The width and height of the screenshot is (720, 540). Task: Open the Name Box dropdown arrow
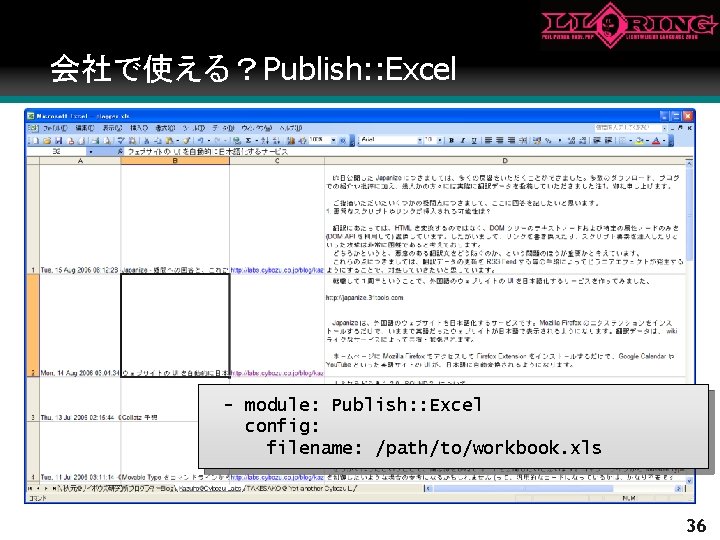point(90,152)
